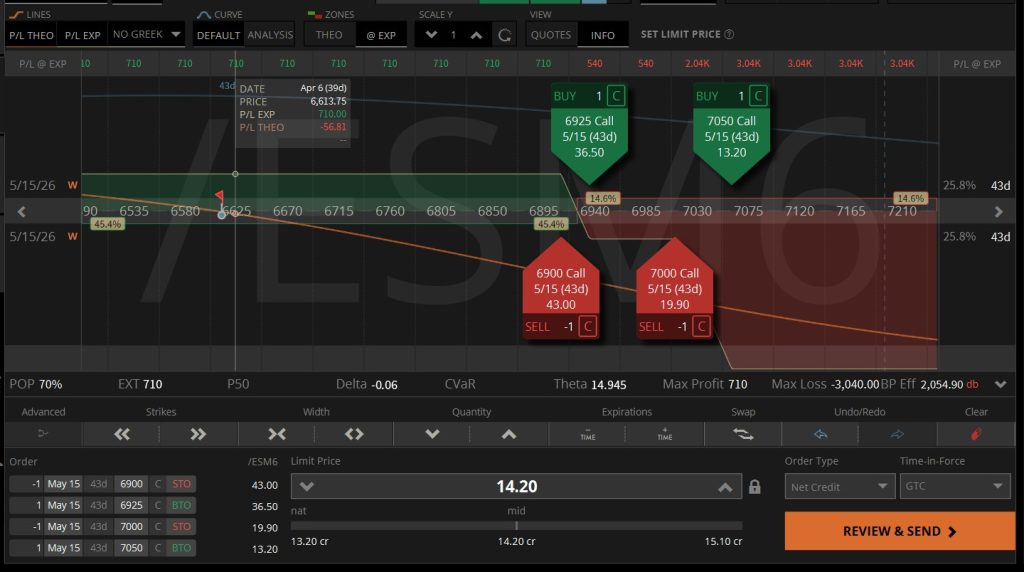The width and height of the screenshot is (1024, 572).
Task: Toggle the limit price lock icon
Action: click(x=754, y=486)
